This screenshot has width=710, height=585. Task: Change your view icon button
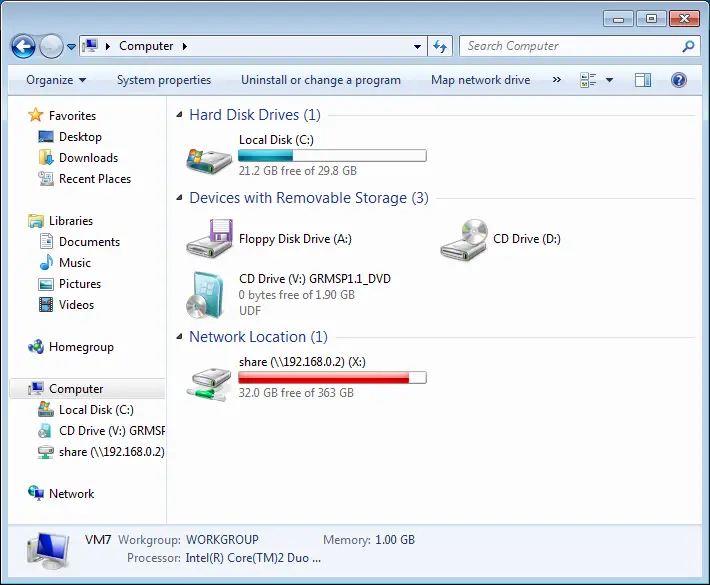pos(588,80)
